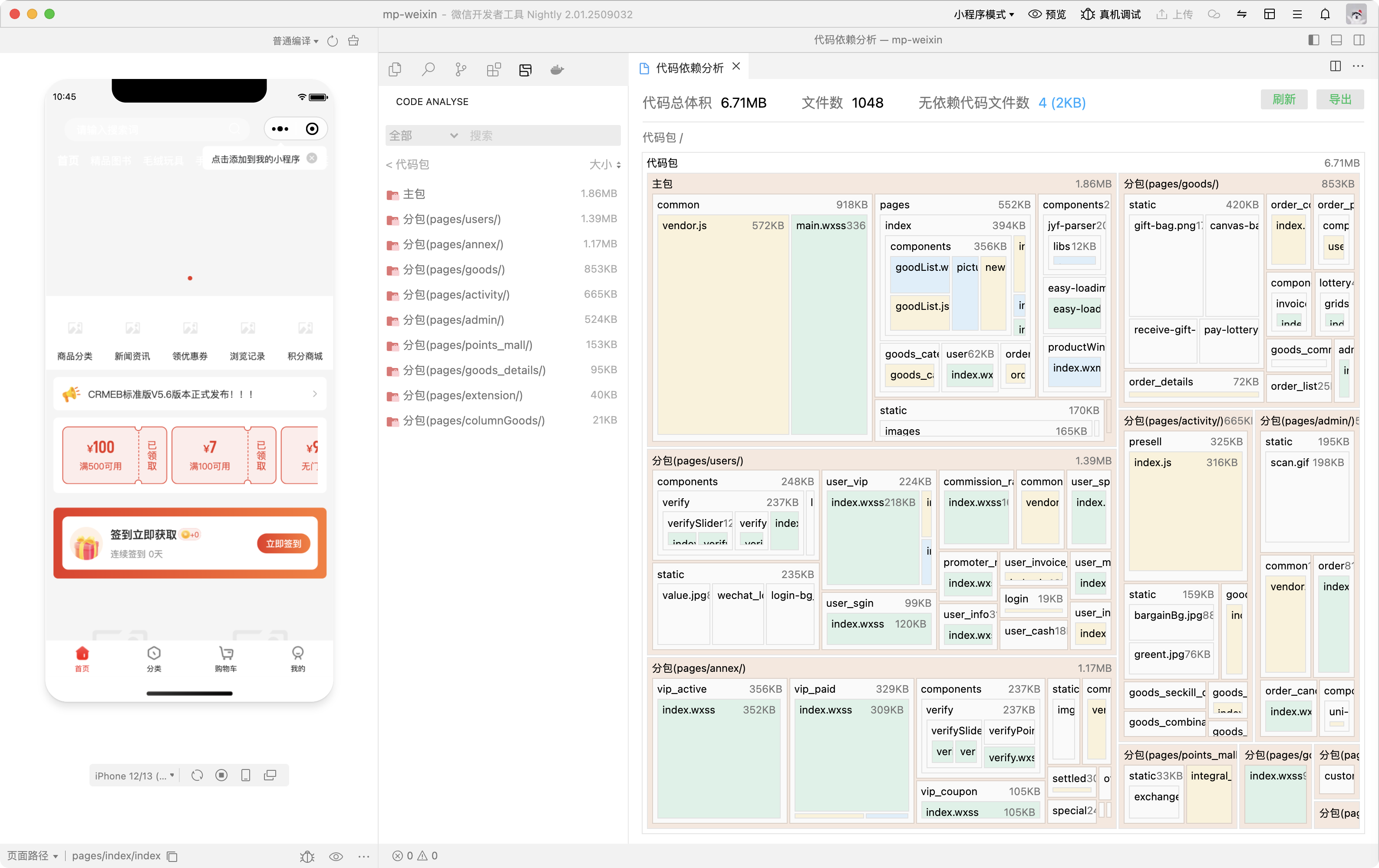Open the search sidebar icon
The width and height of the screenshot is (1379, 868).
(x=428, y=70)
